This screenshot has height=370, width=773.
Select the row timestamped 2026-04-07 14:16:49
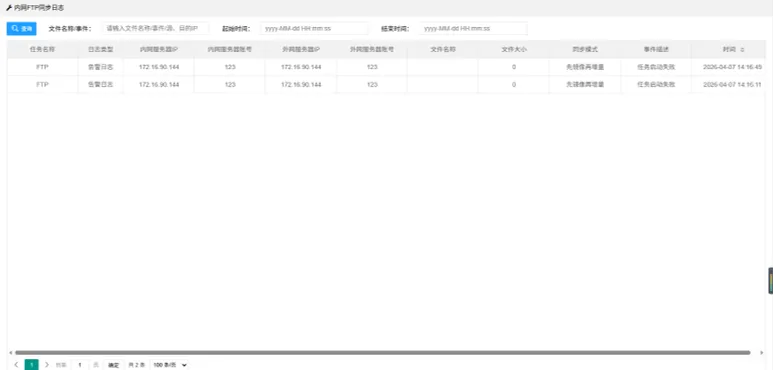tap(386, 67)
